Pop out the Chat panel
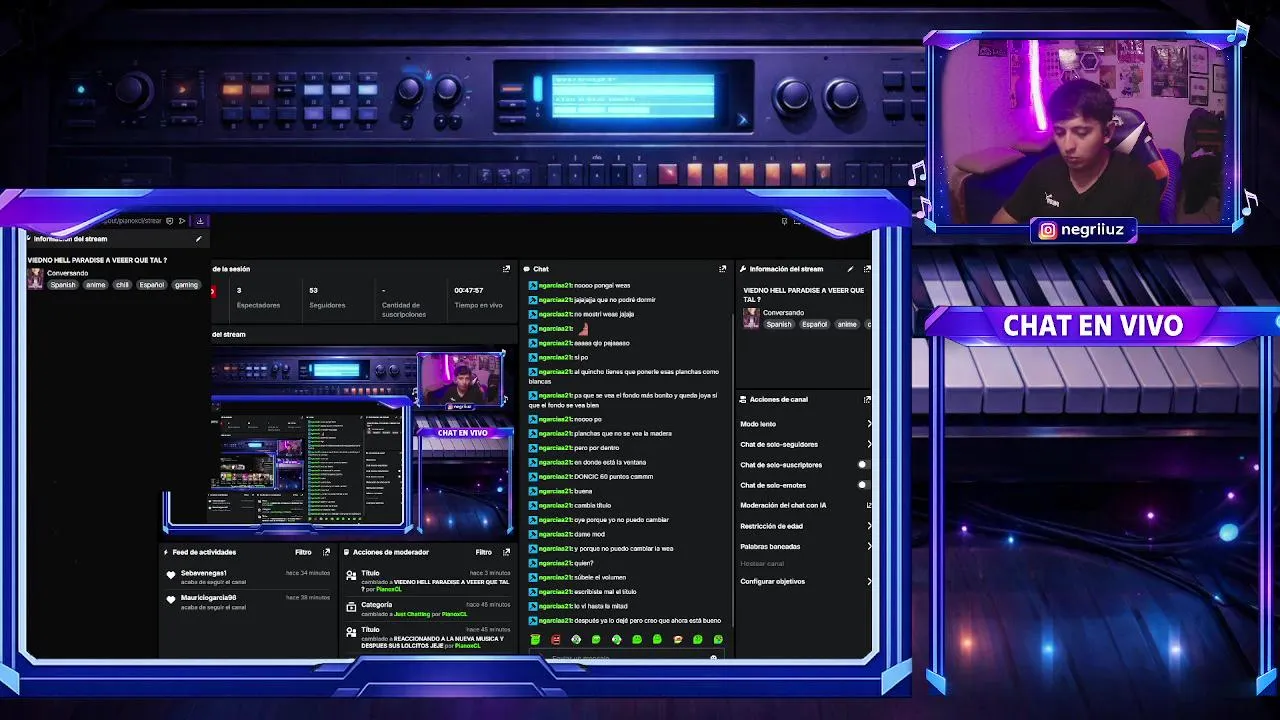 (722, 269)
